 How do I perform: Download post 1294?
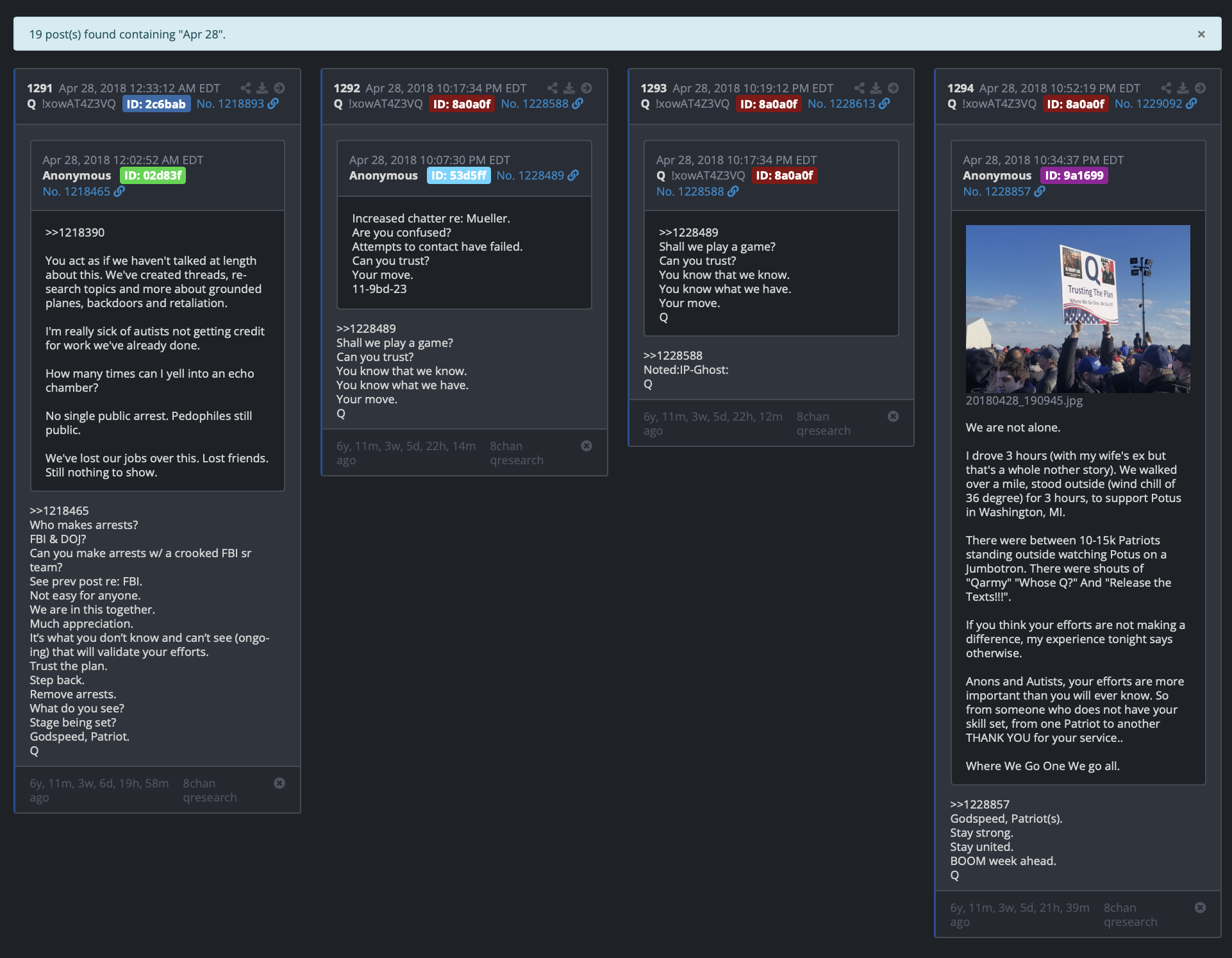point(1183,88)
